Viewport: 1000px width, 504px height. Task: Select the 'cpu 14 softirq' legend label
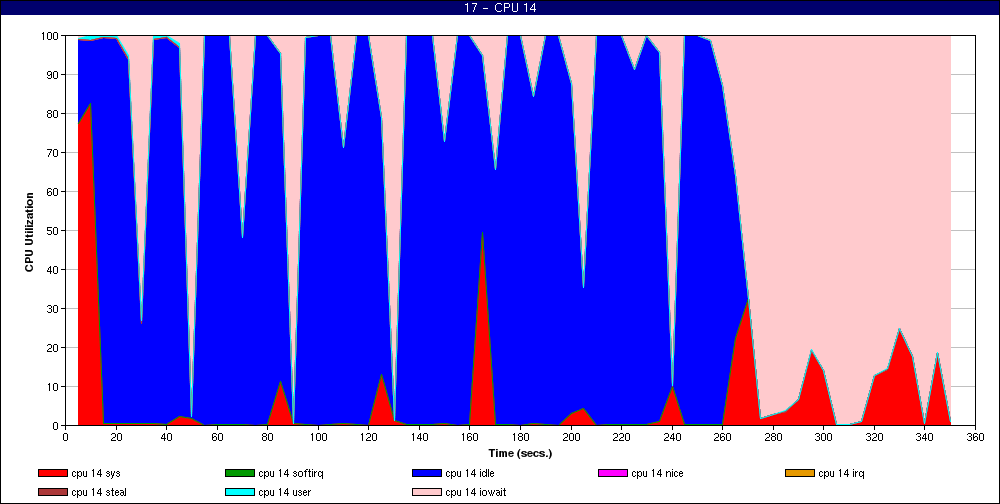tap(291, 473)
